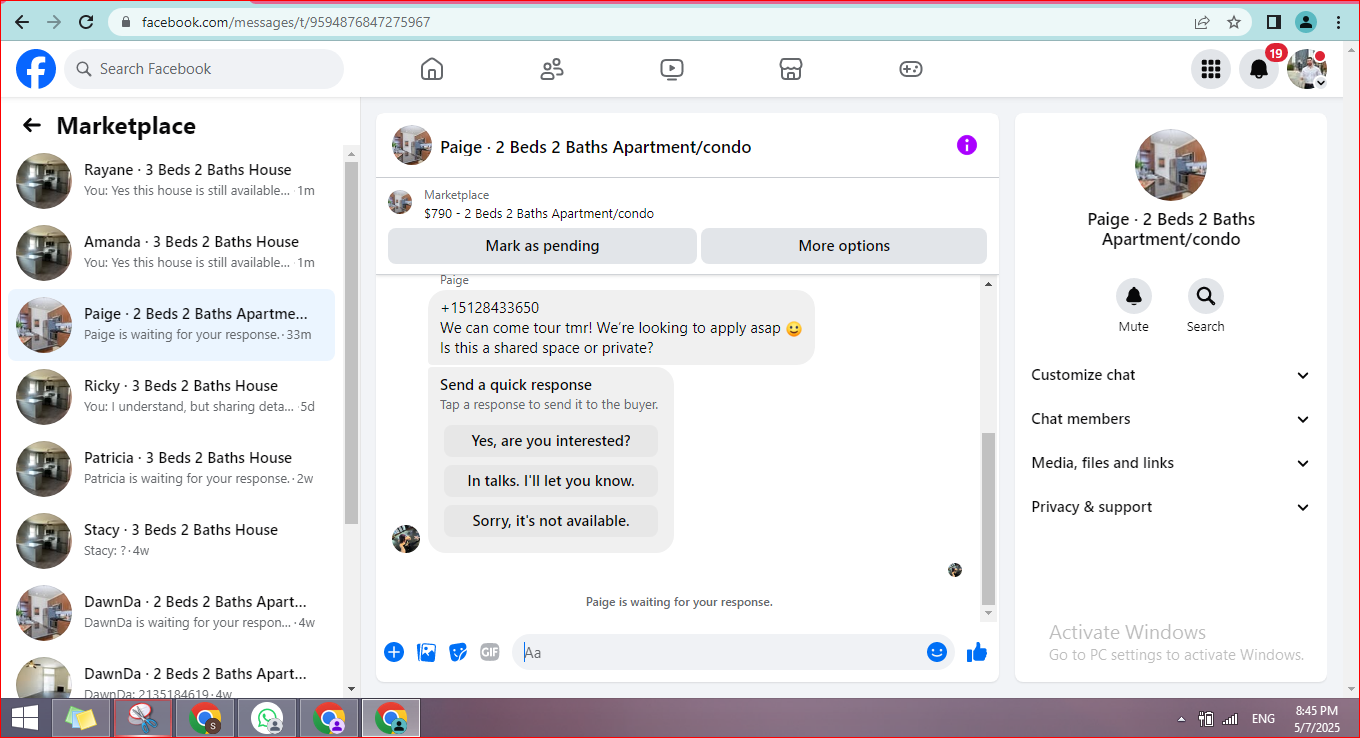Go back with browser back arrow
Viewport: 1360px width, 738px height.
pyautogui.click(x=22, y=21)
